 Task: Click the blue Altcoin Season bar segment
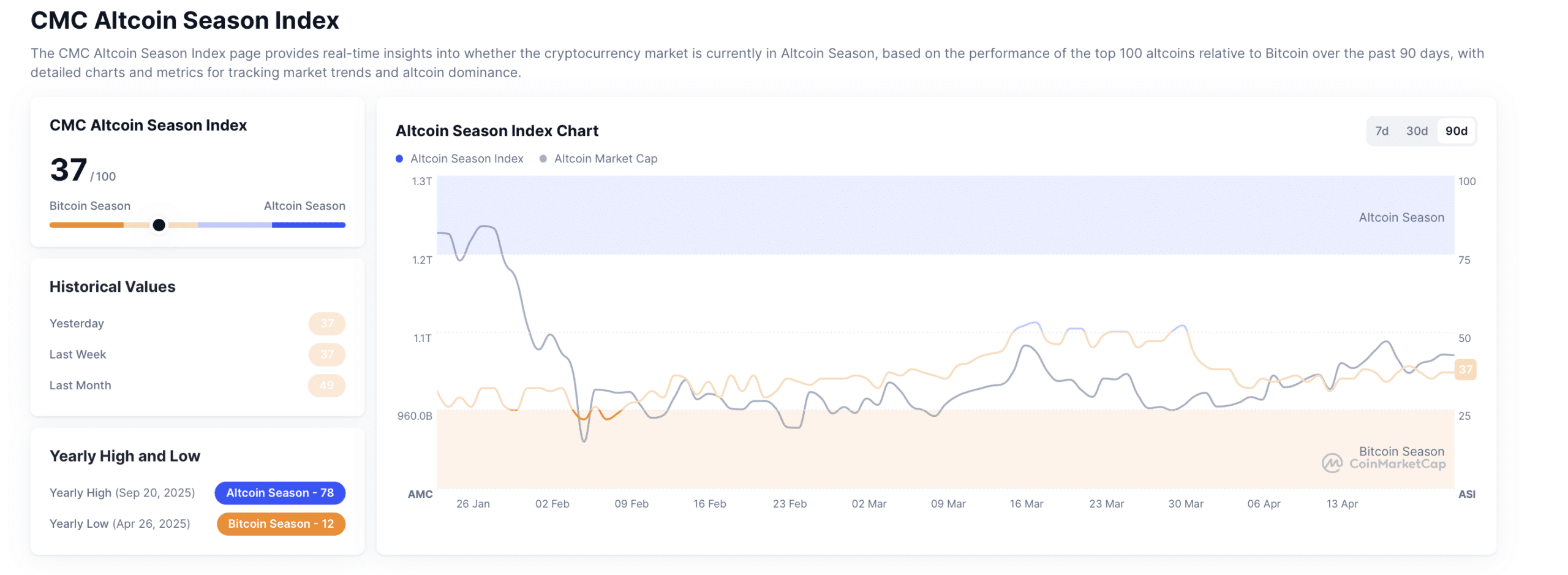click(x=308, y=225)
